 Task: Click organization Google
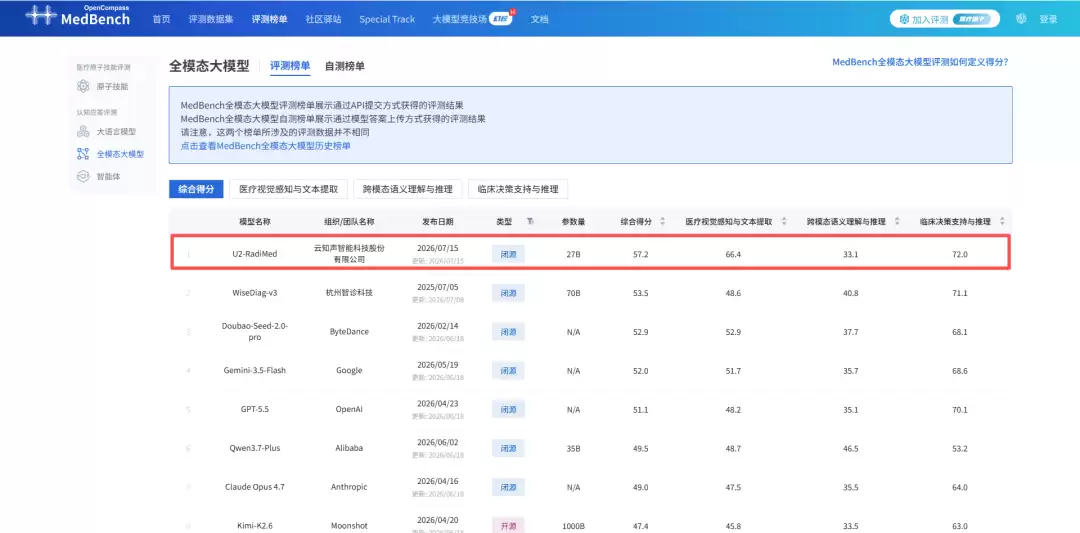click(x=349, y=370)
